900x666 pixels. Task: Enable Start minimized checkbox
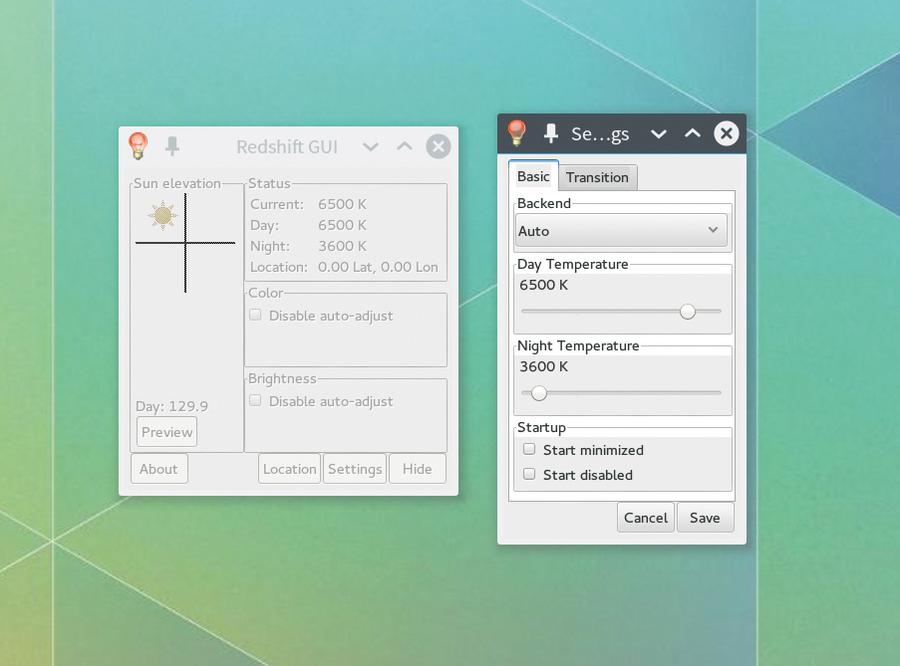coord(529,449)
